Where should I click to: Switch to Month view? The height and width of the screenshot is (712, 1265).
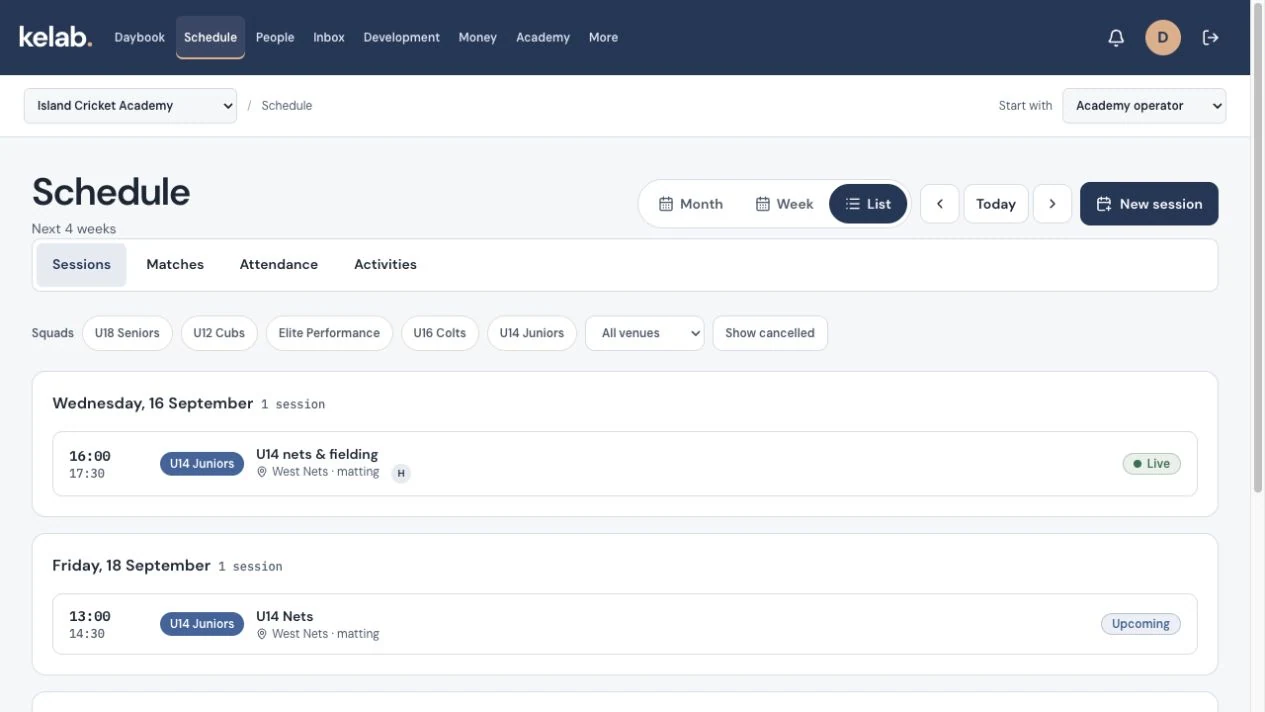coord(691,204)
